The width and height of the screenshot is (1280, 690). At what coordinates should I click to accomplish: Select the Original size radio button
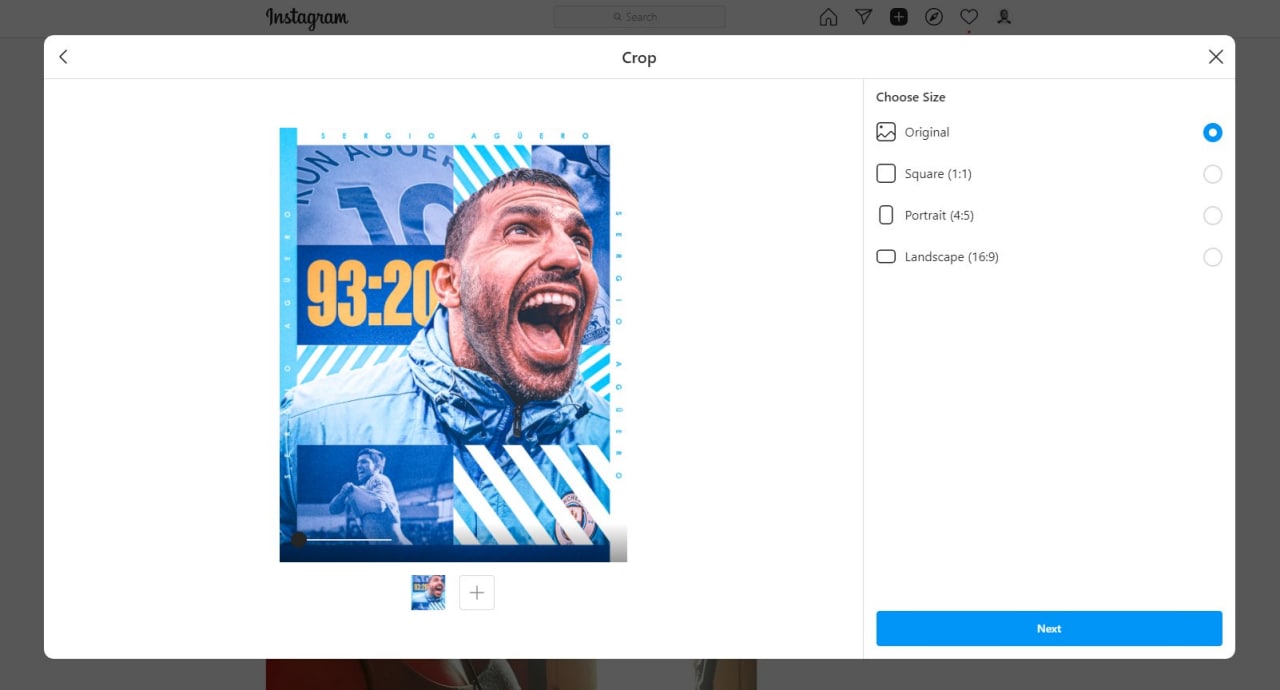click(1212, 132)
